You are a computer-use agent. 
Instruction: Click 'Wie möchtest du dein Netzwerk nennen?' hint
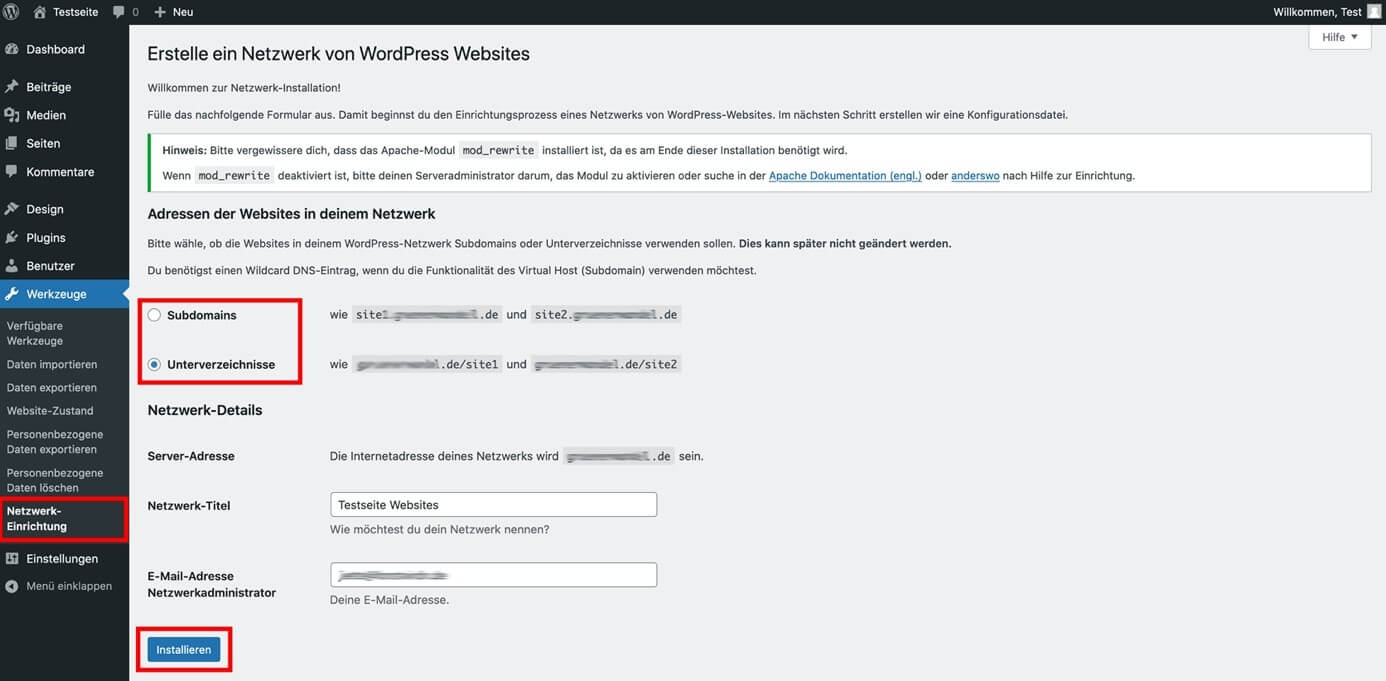(x=439, y=529)
